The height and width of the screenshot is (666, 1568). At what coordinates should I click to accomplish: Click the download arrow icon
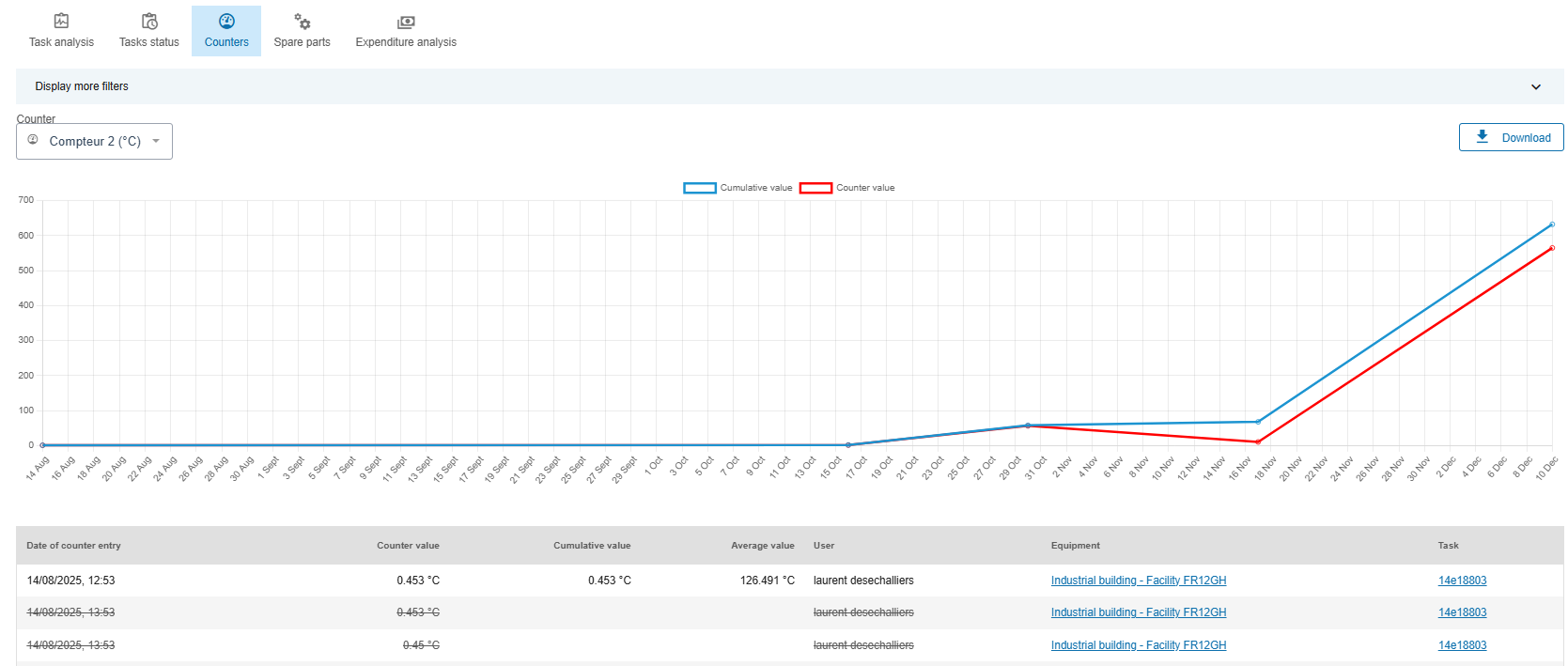tap(1482, 137)
